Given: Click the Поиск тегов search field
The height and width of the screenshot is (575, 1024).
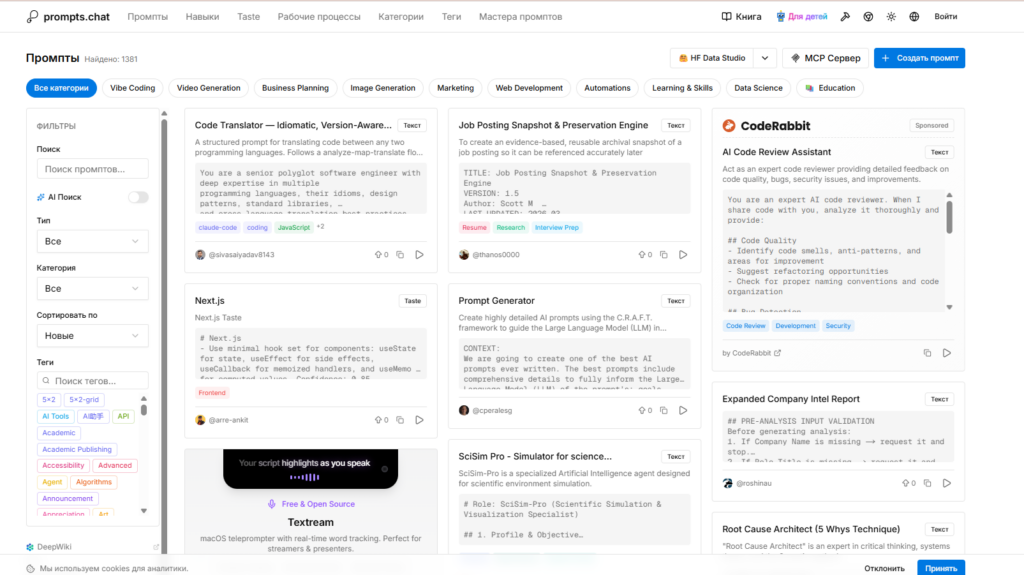Looking at the screenshot, I should [92, 380].
